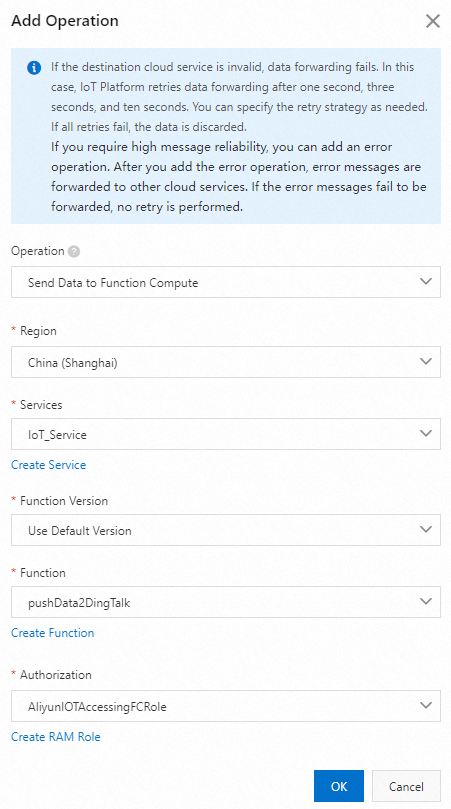This screenshot has height=809, width=451.
Task: Click the pushData2DingTalk function field
Action: [x=226, y=602]
